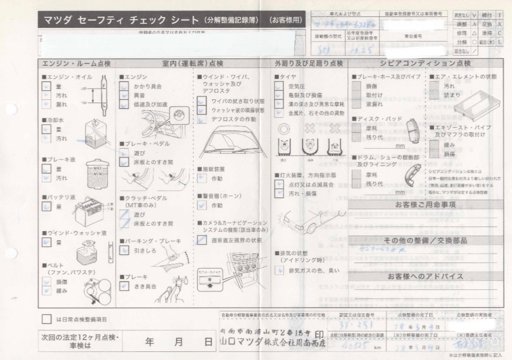Toggle the 警音器(ホーン) 作動 checkbox
Image resolution: width=512 pixels, height=360 pixels.
pos(202,205)
